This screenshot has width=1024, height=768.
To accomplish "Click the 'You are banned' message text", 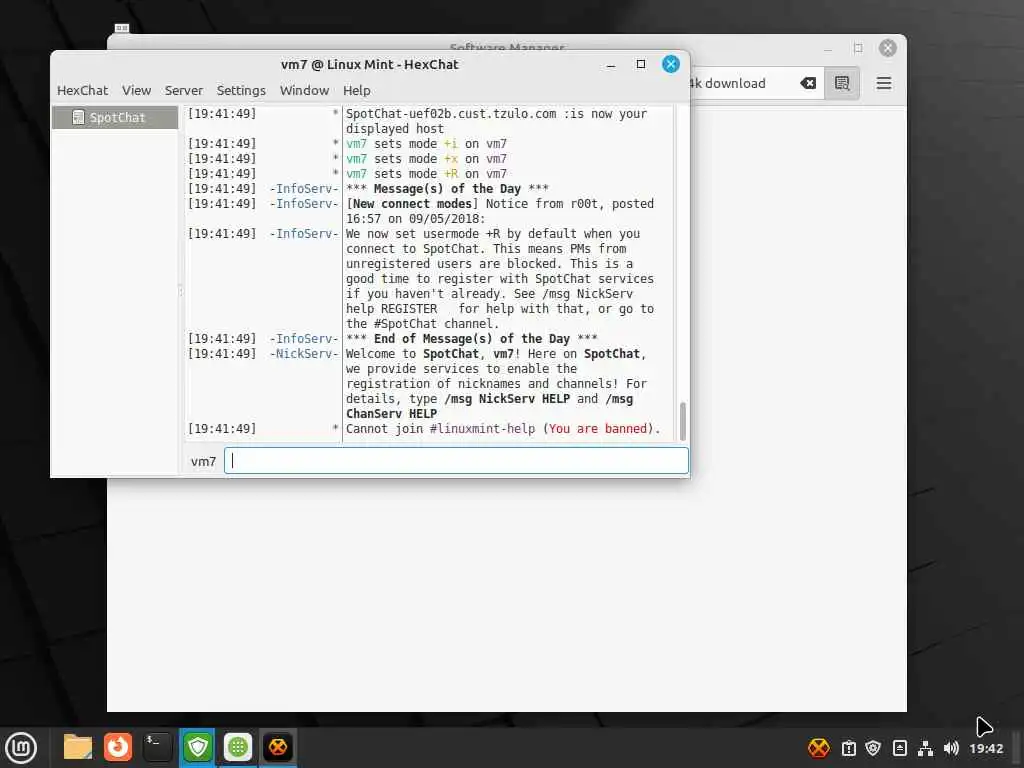I will pos(598,429).
